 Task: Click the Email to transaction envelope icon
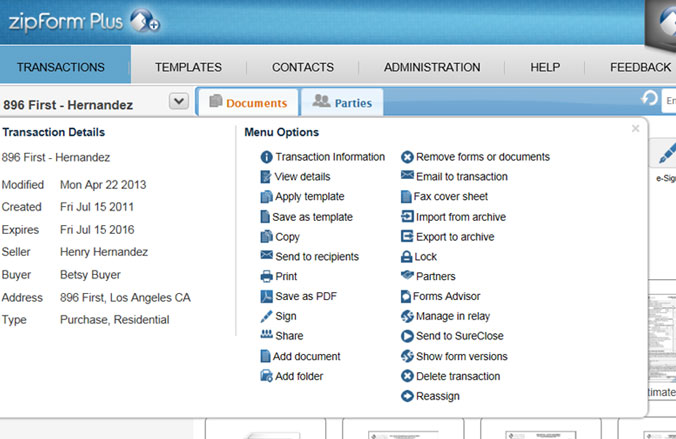(407, 175)
